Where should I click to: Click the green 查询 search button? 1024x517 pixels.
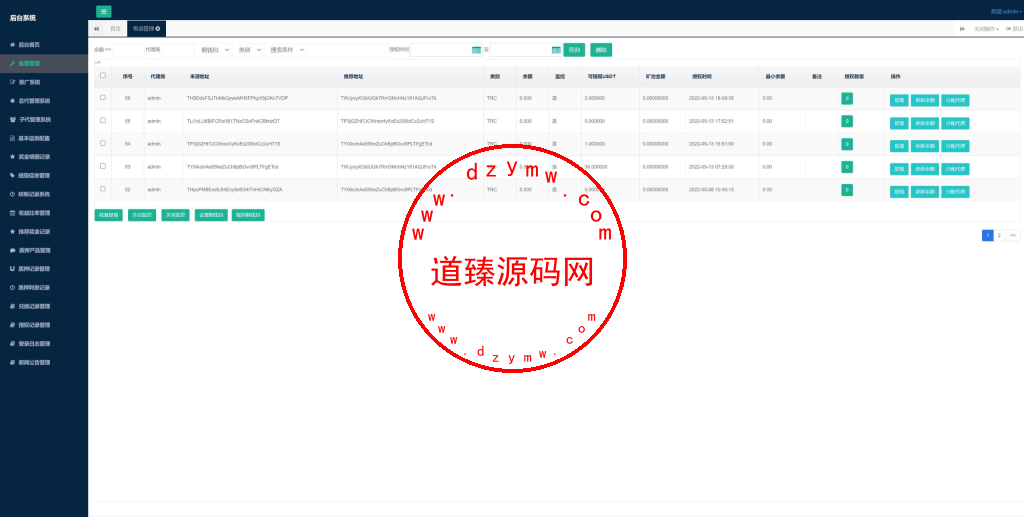[574, 50]
